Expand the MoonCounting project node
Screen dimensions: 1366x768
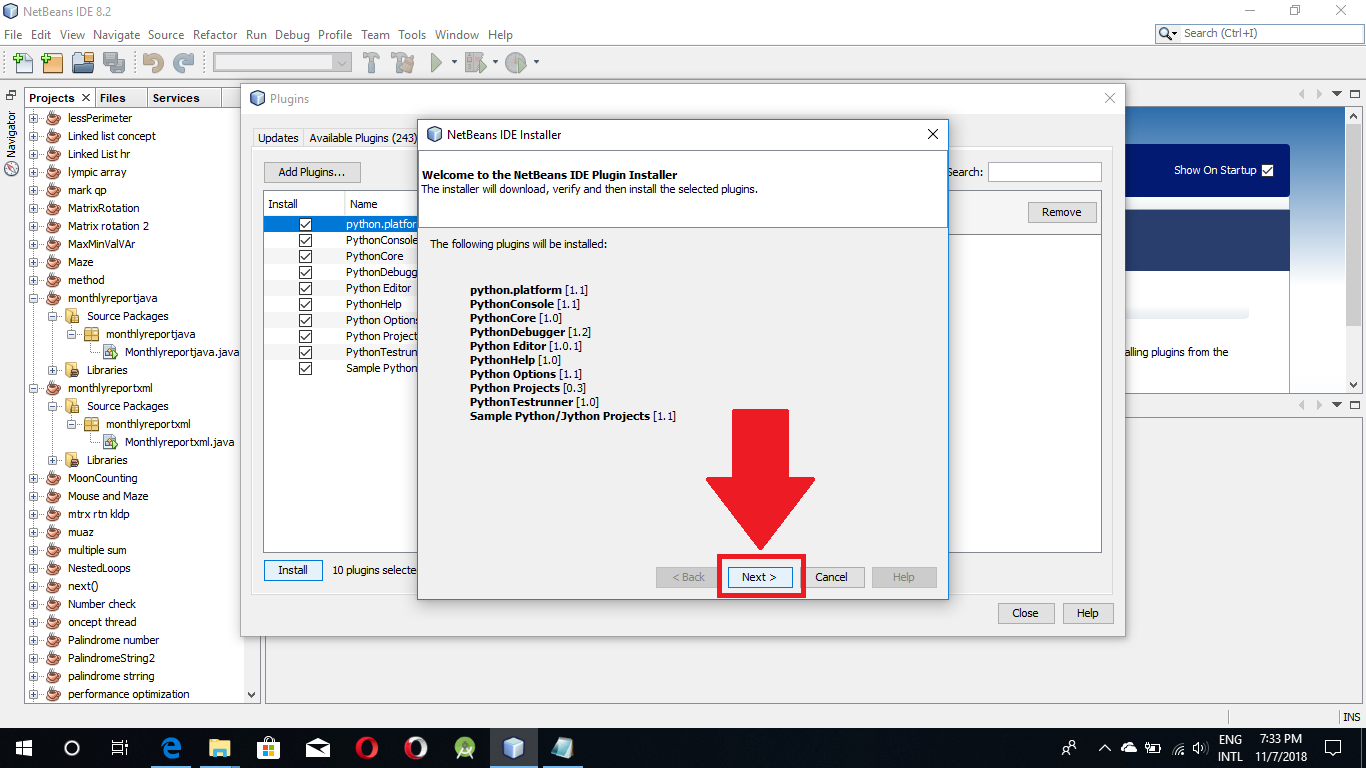[x=33, y=478]
